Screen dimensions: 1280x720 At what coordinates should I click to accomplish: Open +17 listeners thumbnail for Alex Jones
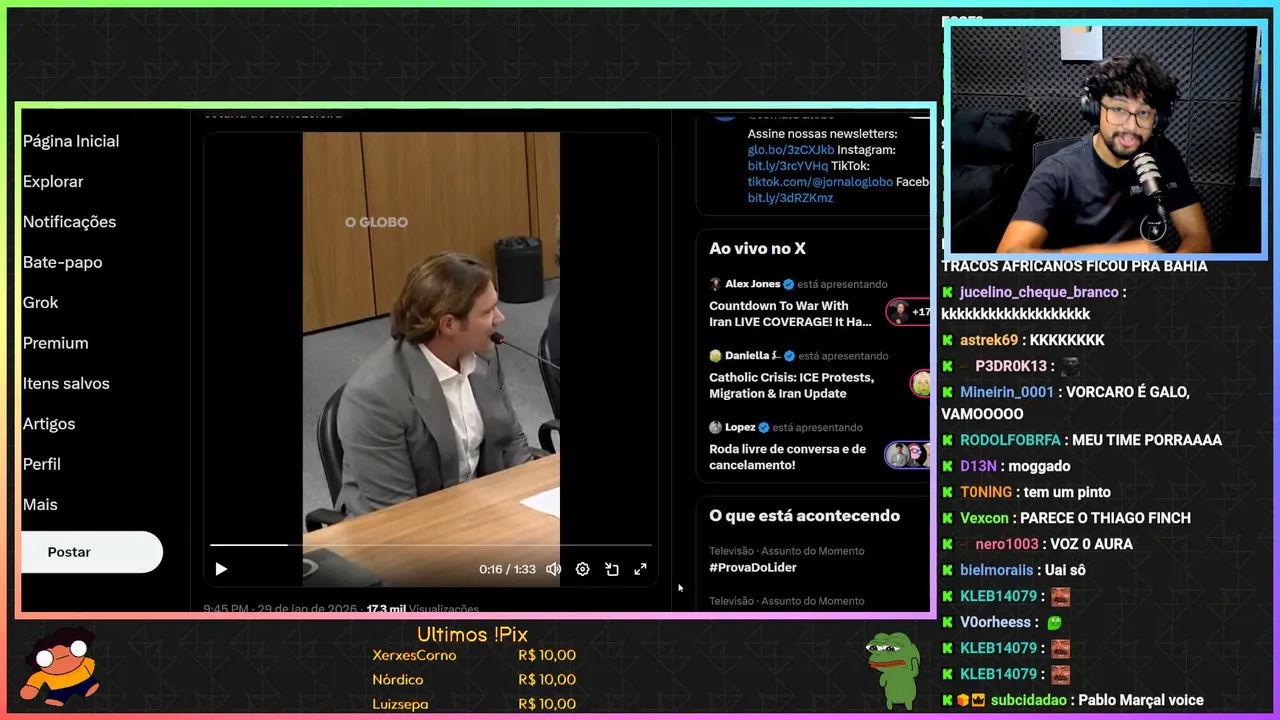[x=908, y=312]
